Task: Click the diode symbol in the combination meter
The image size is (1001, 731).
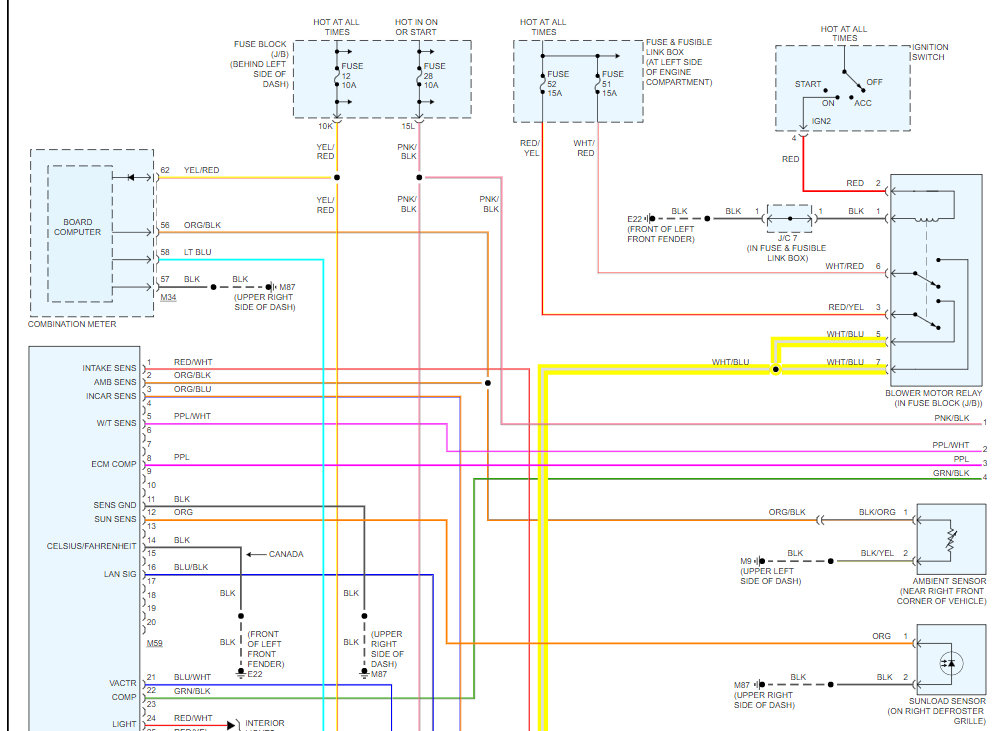Action: coord(131,177)
